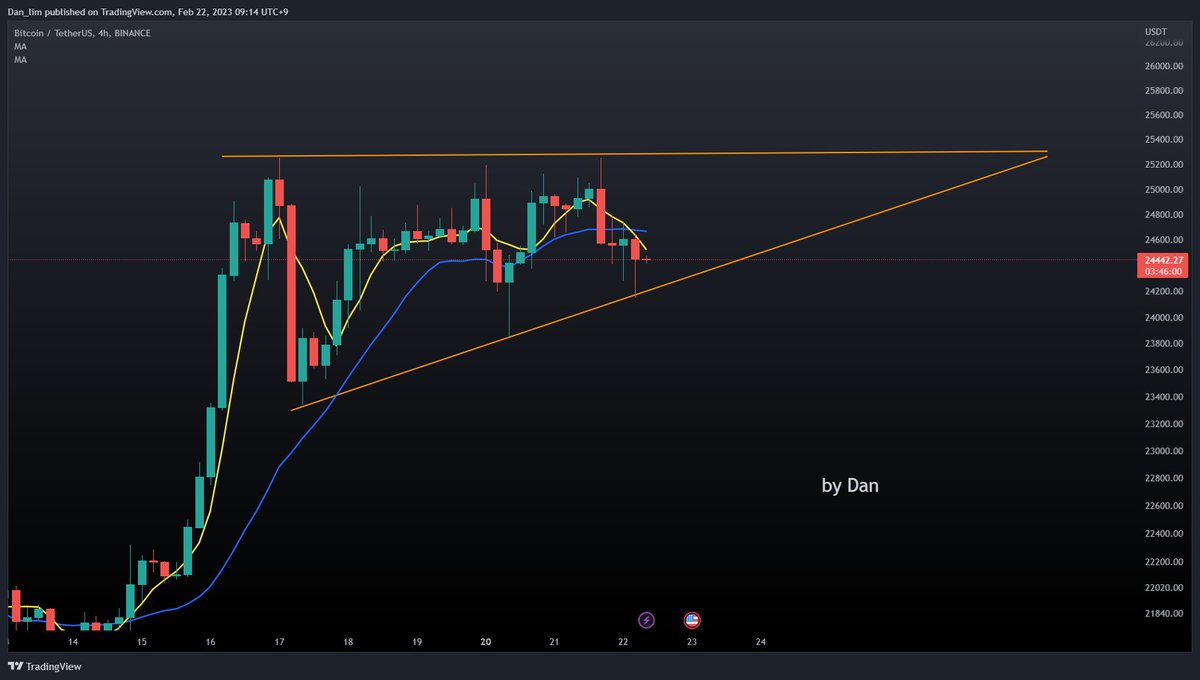This screenshot has height=680, width=1200.
Task: Click the 26000.00 price axis label
Action: point(1163,66)
